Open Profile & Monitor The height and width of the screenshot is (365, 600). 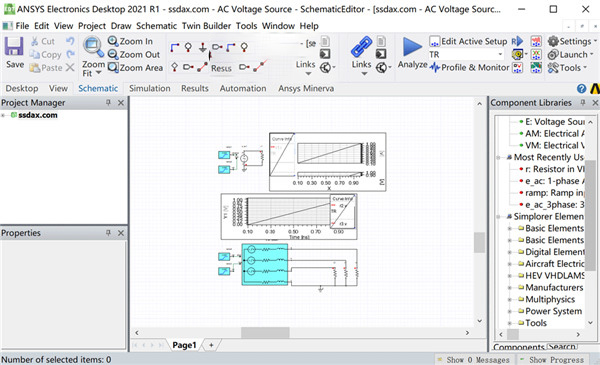tap(470, 68)
